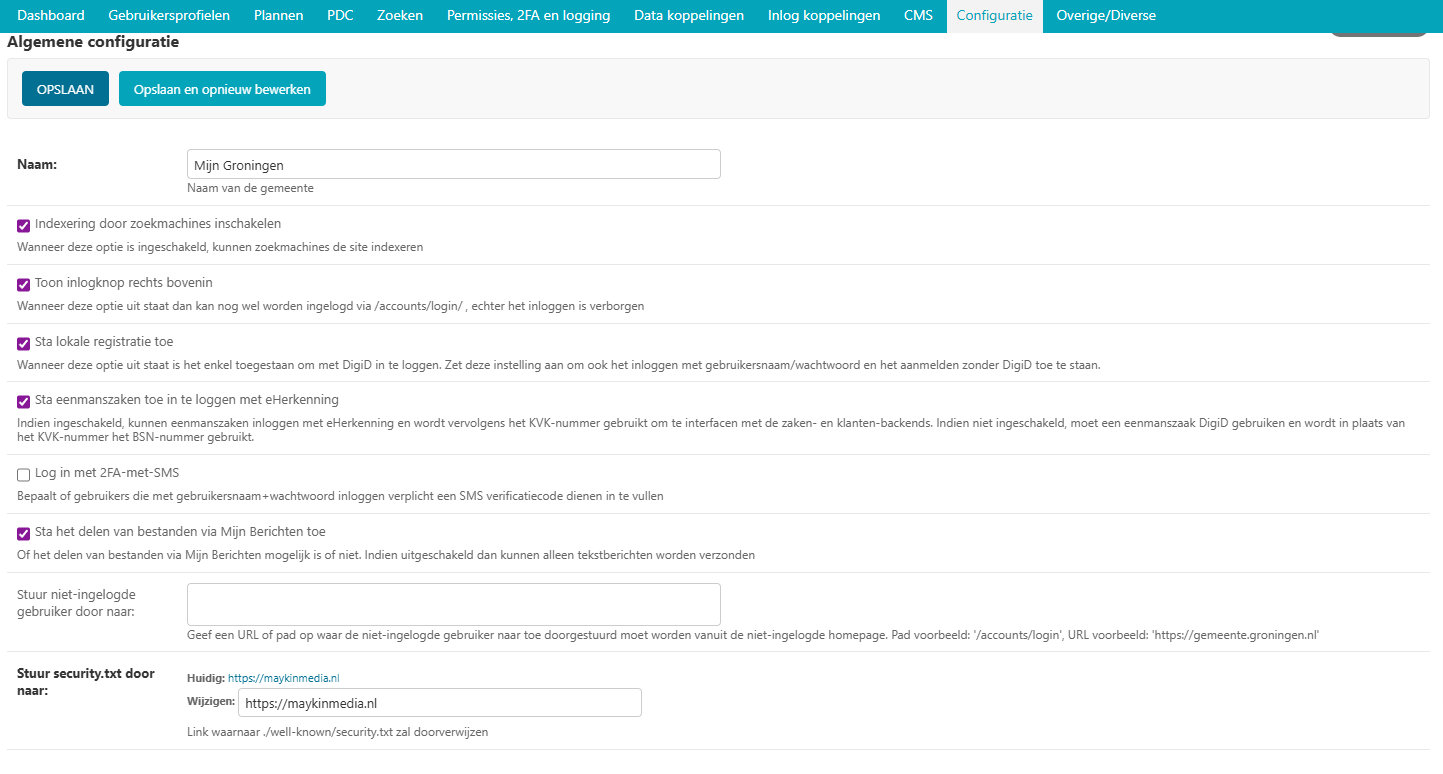Switch to the CMS tab

[918, 16]
